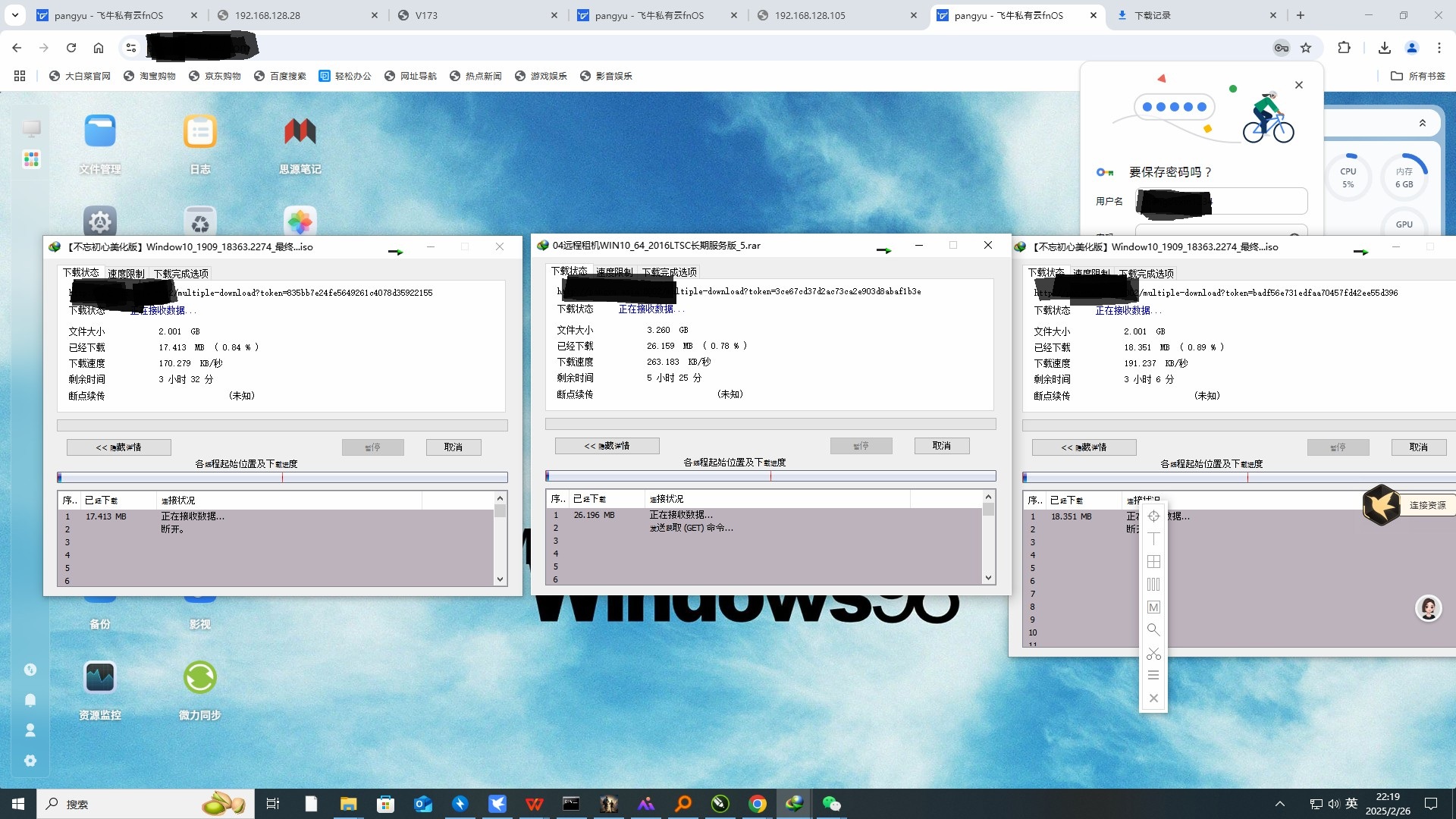
Task: Go to browser home page
Action: 99,48
